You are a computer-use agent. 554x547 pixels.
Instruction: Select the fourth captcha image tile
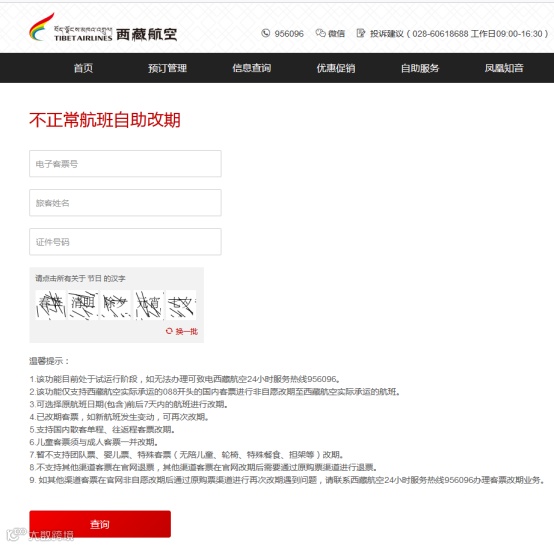point(148,305)
